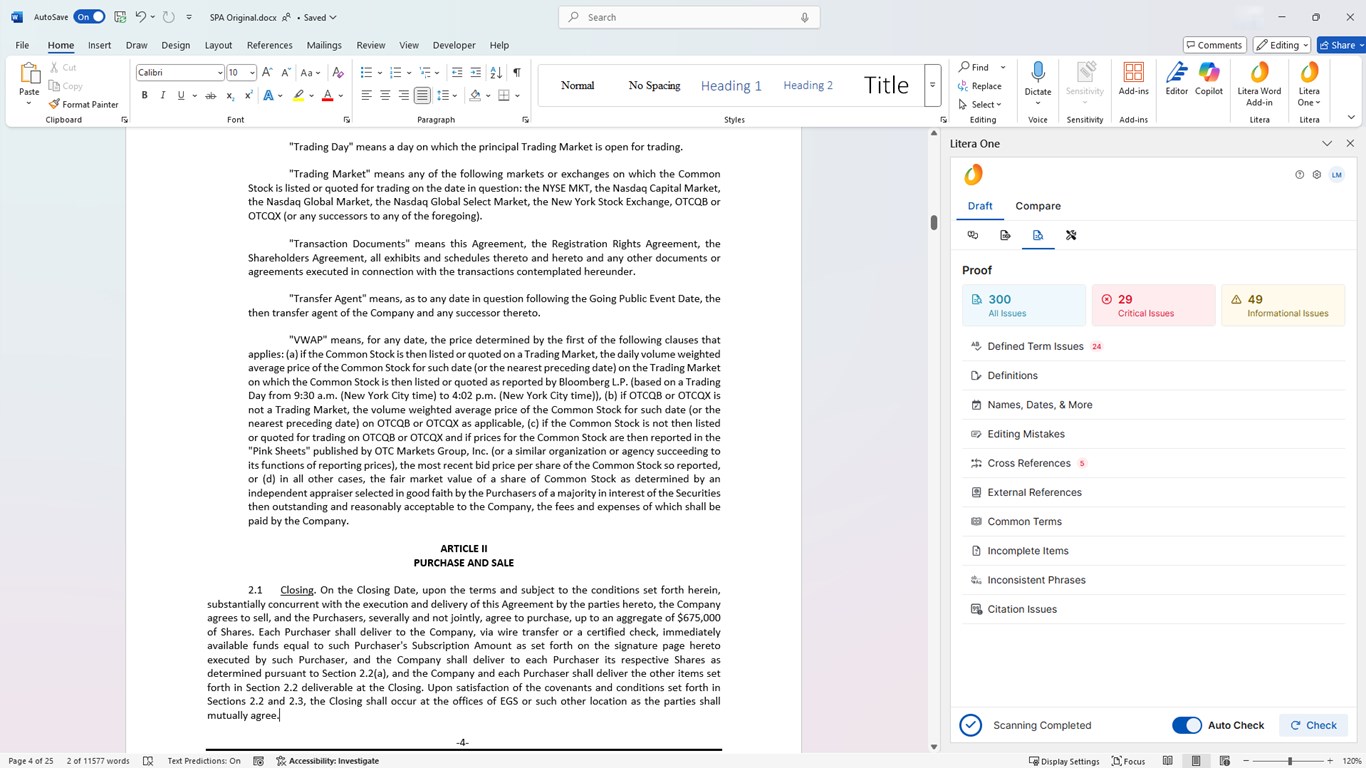
Task: Toggle Text Predictions setting
Action: [x=204, y=761]
